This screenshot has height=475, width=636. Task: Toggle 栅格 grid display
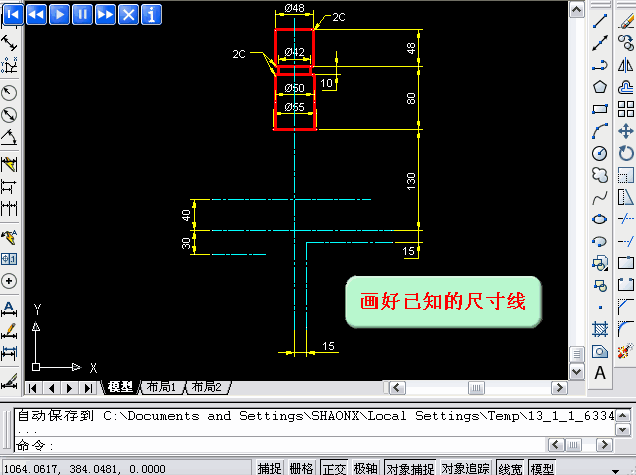pyautogui.click(x=301, y=469)
